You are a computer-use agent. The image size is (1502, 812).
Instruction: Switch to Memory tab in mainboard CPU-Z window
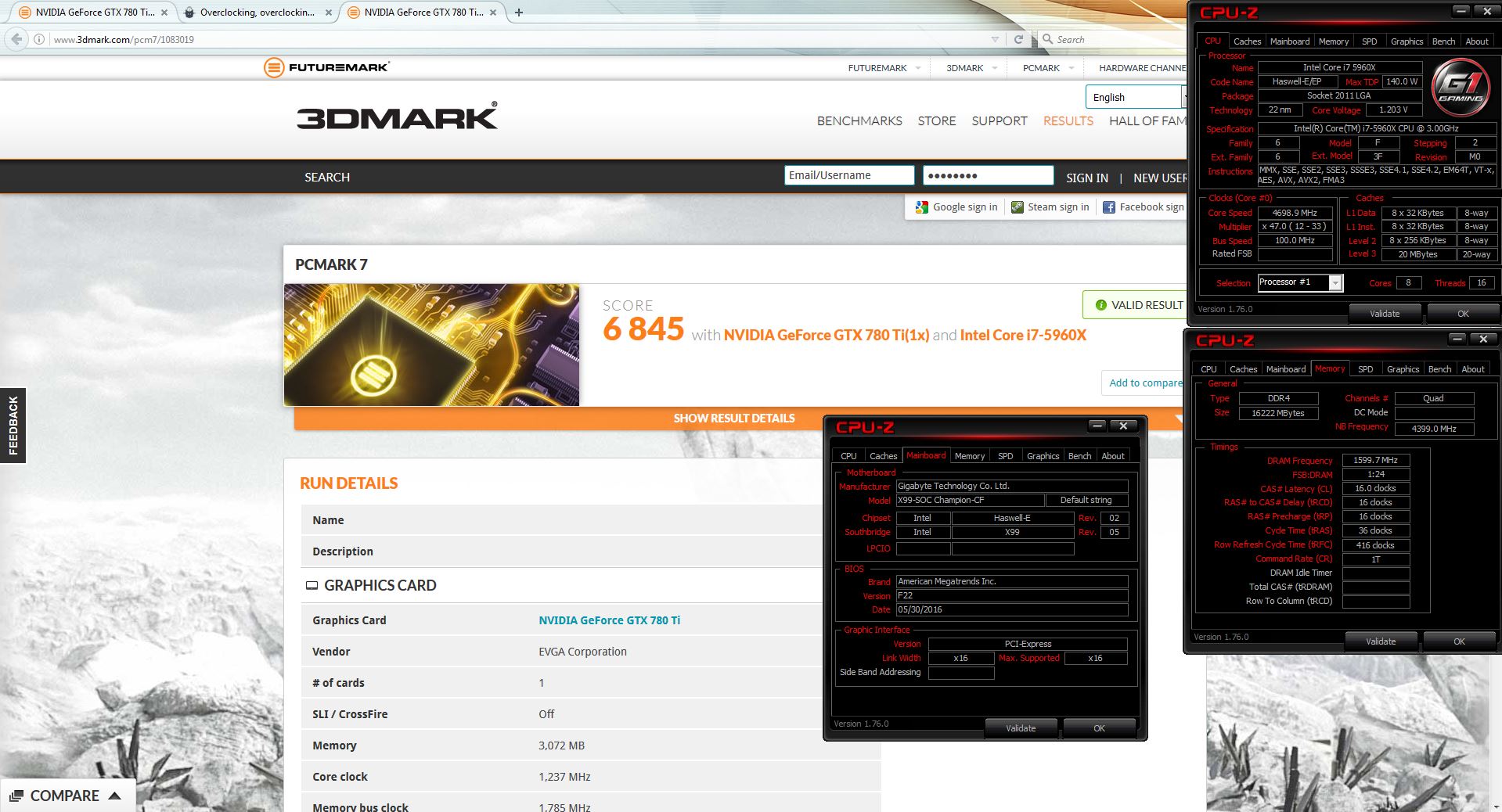tap(970, 456)
